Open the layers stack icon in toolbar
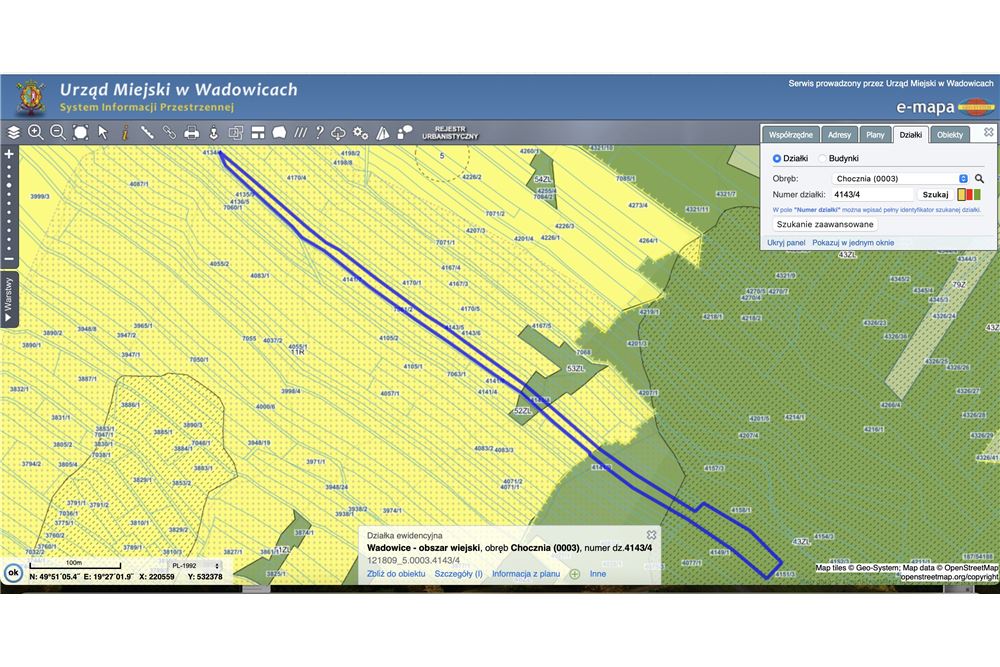Screen dimensions: 1000x667 point(13,132)
